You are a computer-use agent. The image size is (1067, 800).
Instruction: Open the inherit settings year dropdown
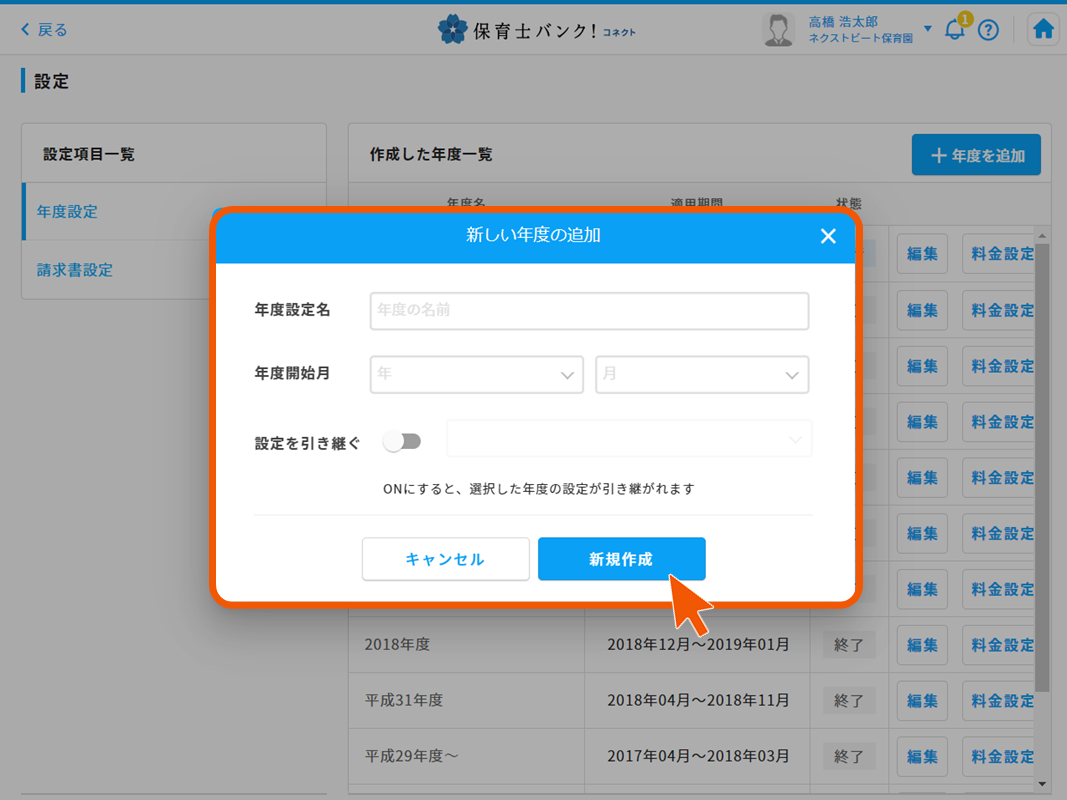click(629, 439)
